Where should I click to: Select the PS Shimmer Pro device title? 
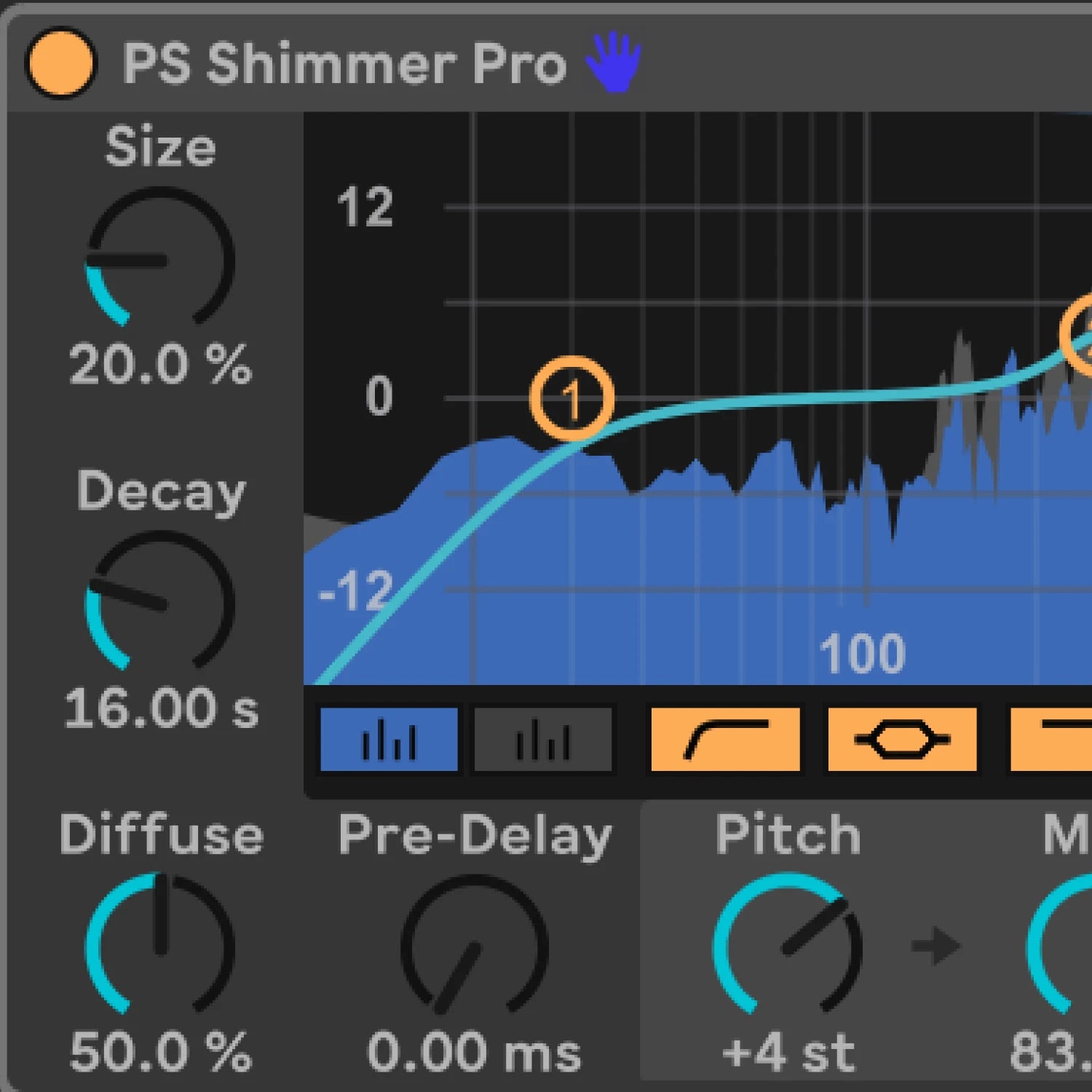pyautogui.click(x=344, y=64)
